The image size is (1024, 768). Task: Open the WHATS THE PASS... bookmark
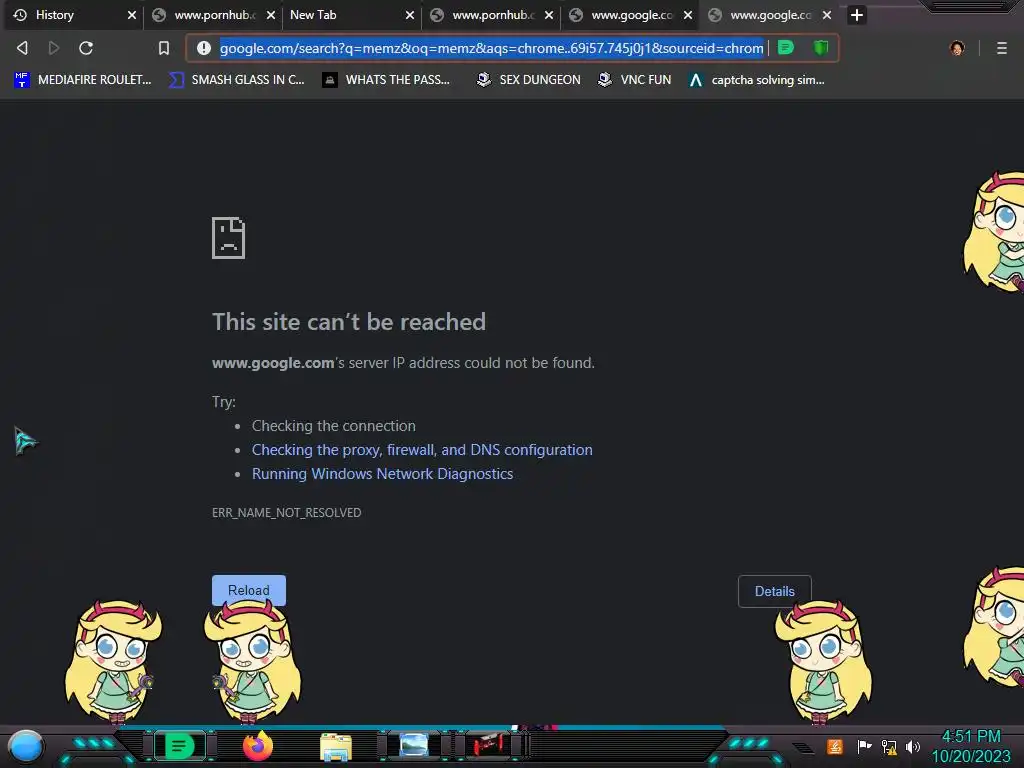coord(386,80)
